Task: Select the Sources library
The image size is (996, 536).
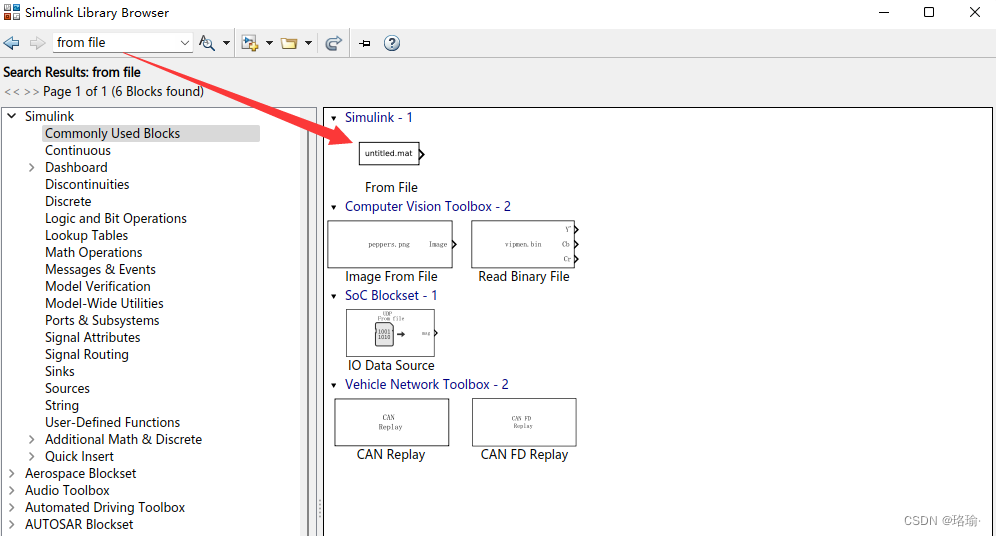Action: [67, 389]
